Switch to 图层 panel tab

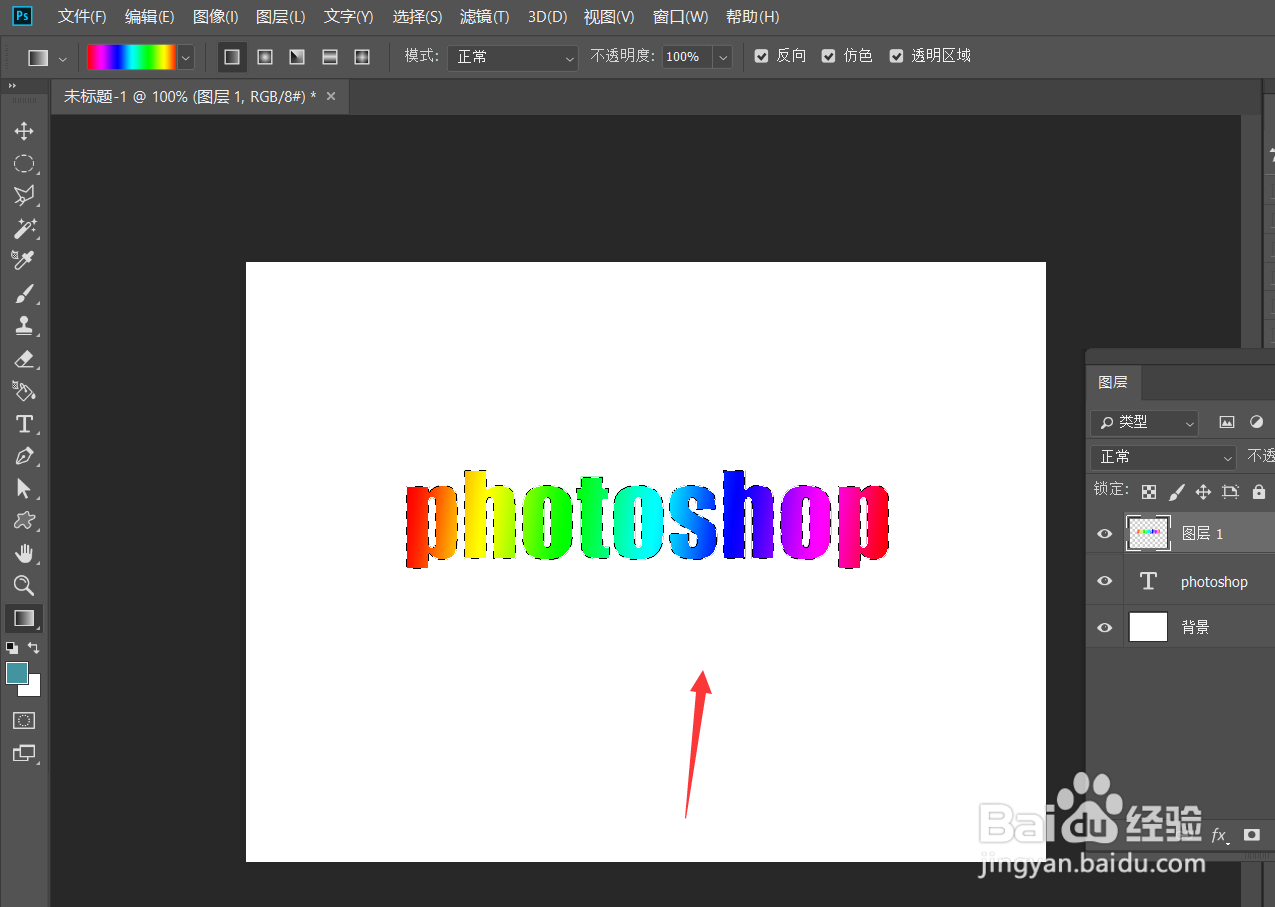click(x=1113, y=382)
